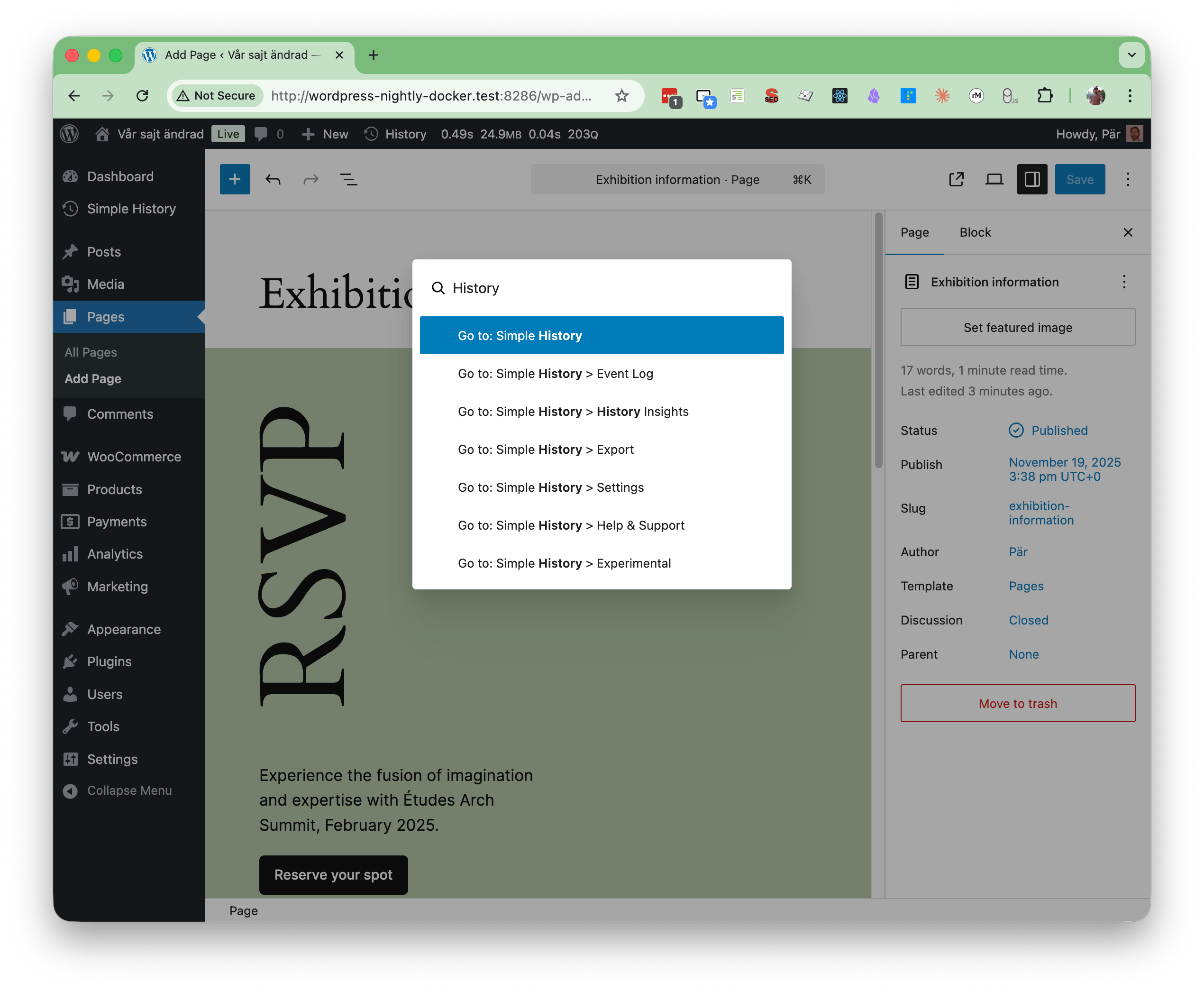This screenshot has height=992, width=1204.
Task: Open the device preview options
Action: [994, 179]
